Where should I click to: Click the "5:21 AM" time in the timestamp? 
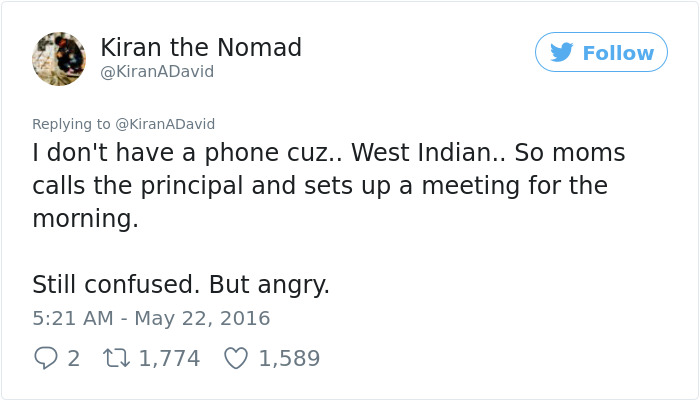click(71, 319)
